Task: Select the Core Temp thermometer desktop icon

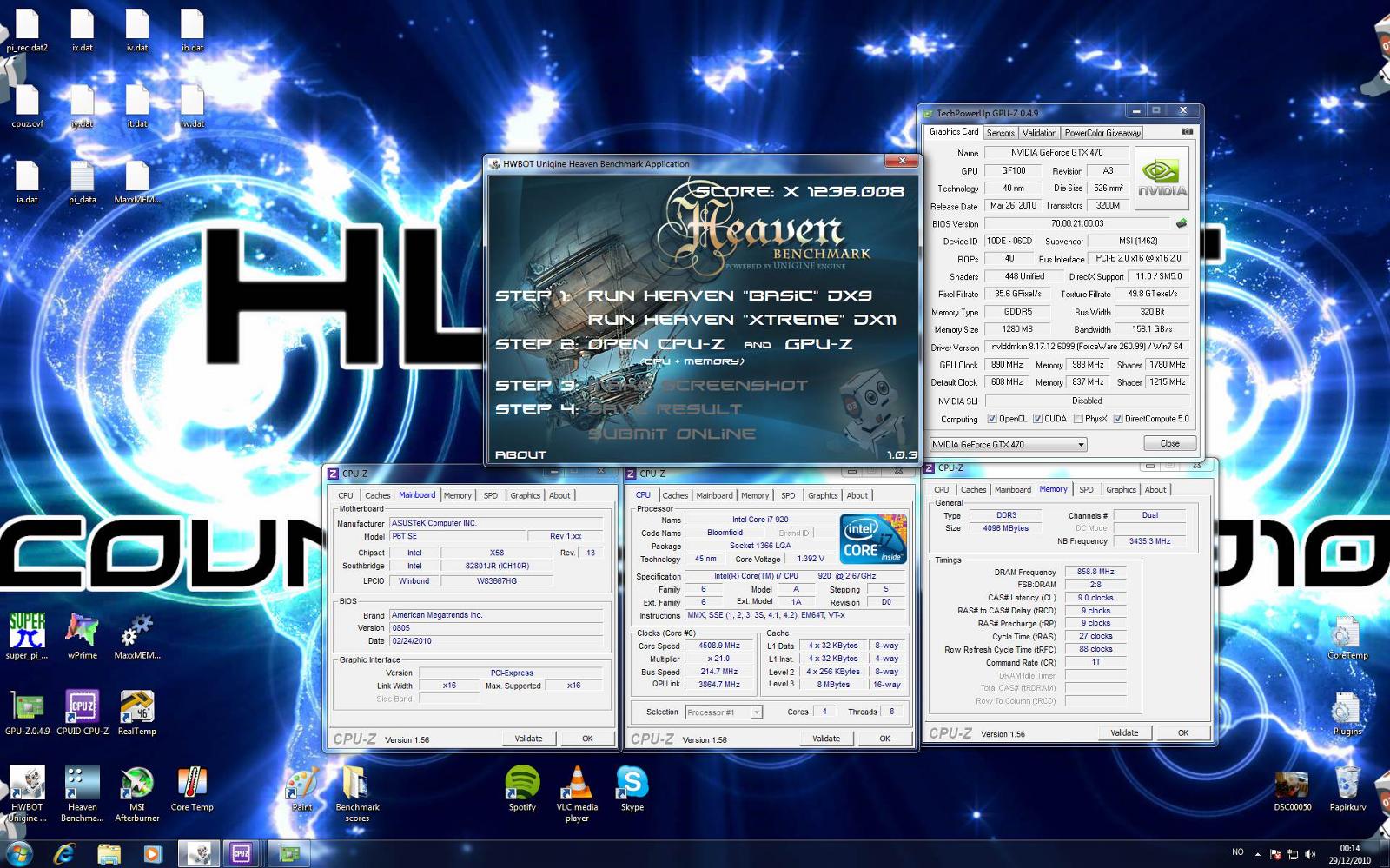Action: (192, 789)
